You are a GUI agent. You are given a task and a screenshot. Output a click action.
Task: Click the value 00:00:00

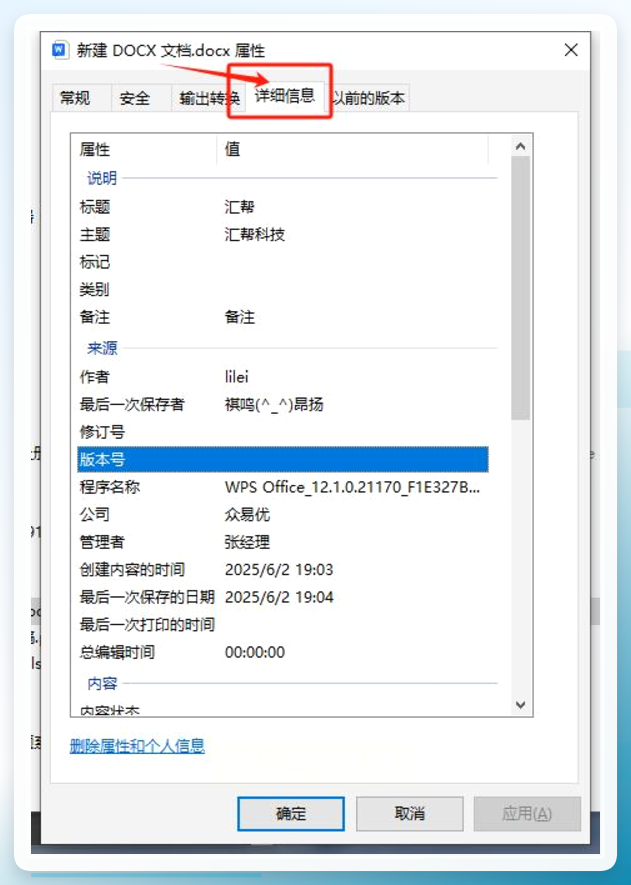coord(255,652)
